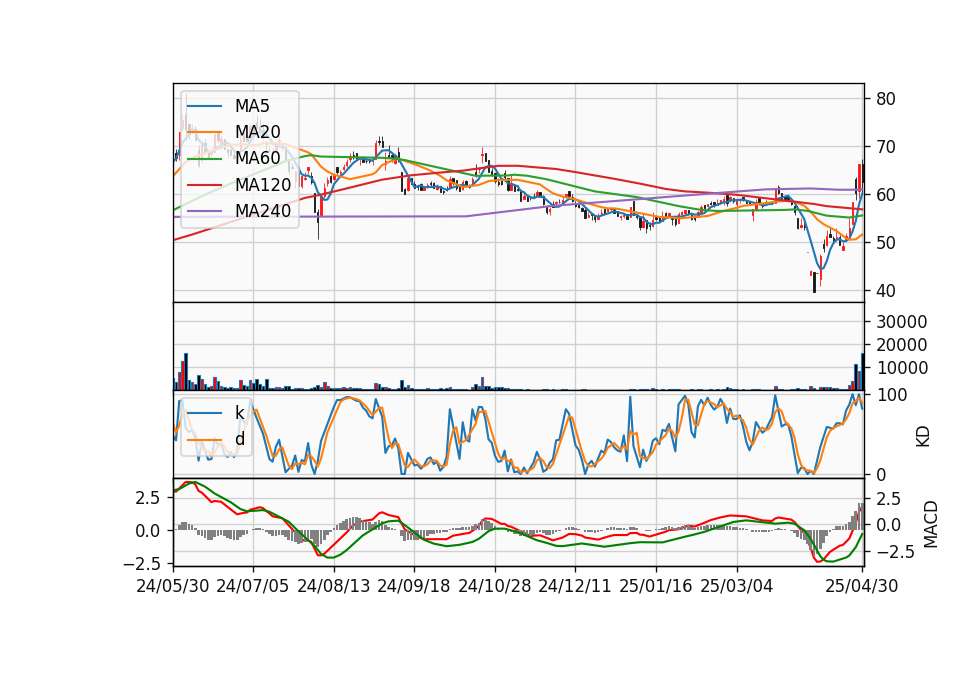Click the left MACD axis value 0.0
This screenshot has width=960, height=690.
click(x=148, y=531)
